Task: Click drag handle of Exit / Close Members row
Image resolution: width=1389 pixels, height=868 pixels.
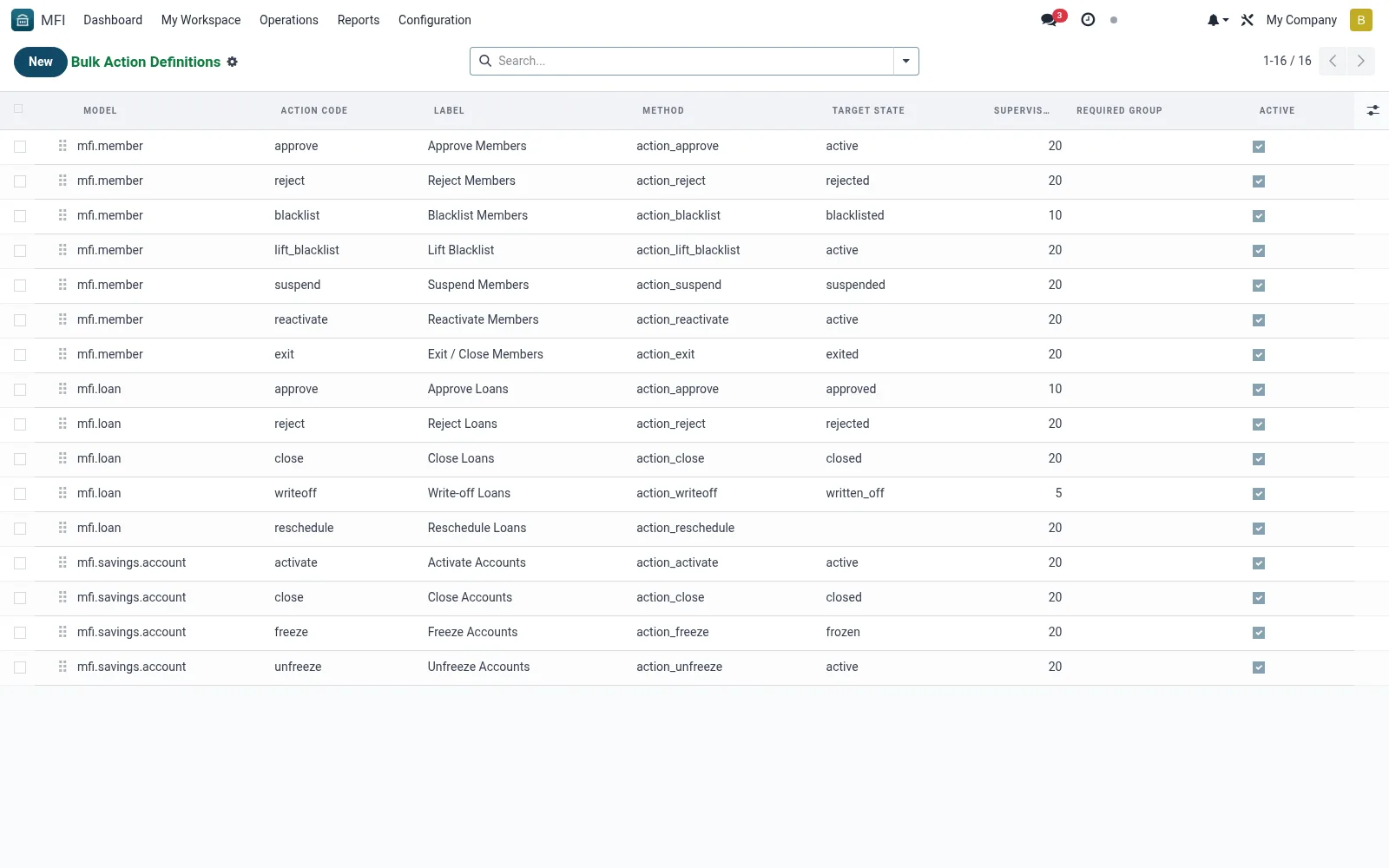Action: pyautogui.click(x=63, y=354)
